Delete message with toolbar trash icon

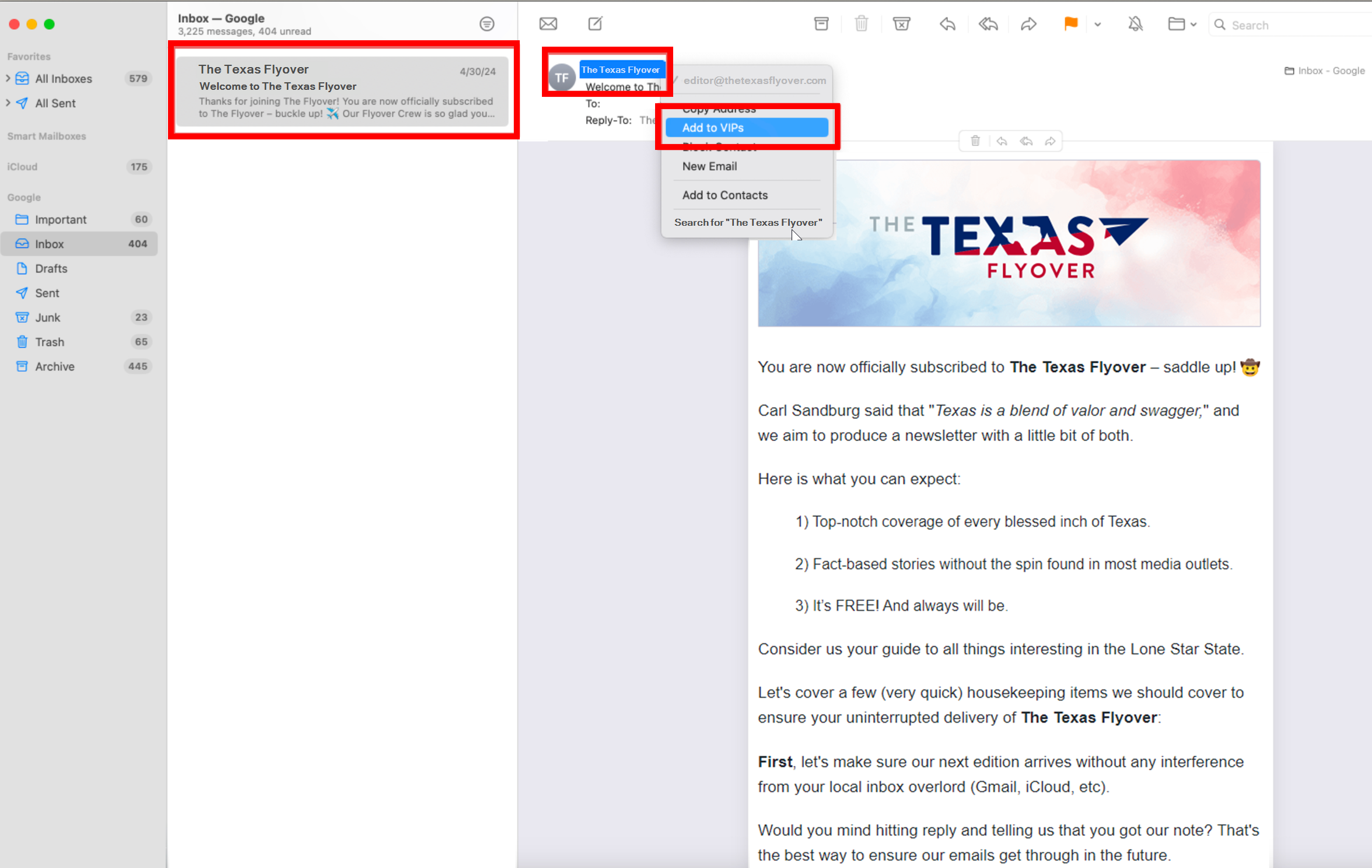click(x=861, y=24)
